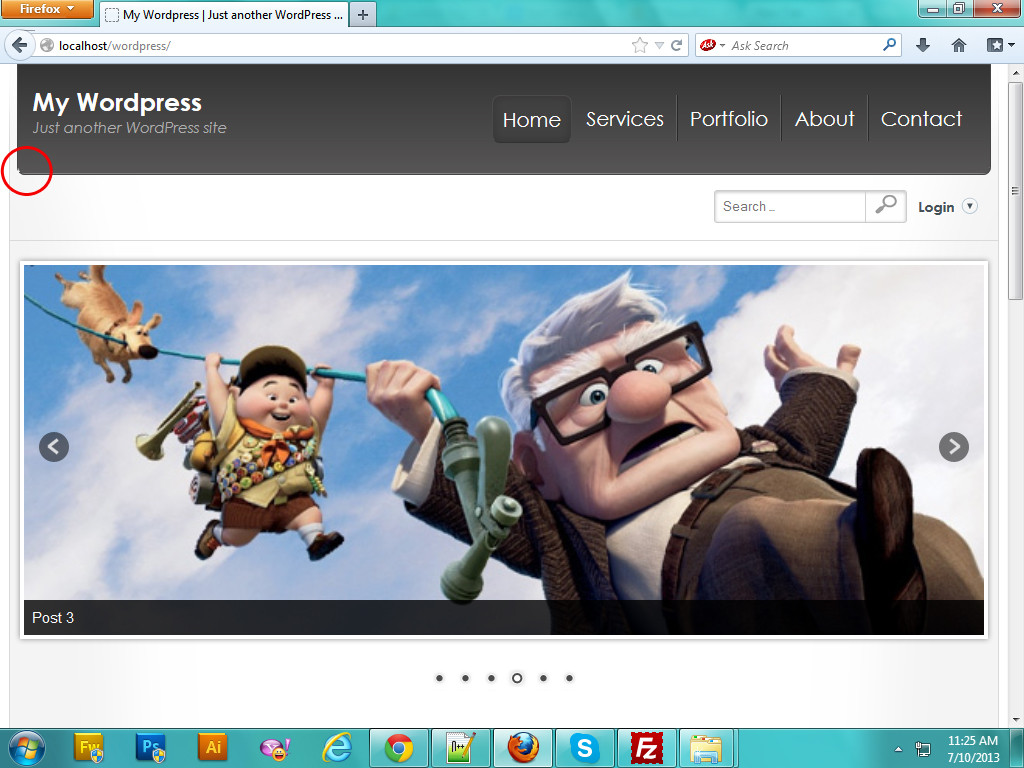Screen dimensions: 1024x768
Task: Open the network status tray icon
Action: [923, 749]
